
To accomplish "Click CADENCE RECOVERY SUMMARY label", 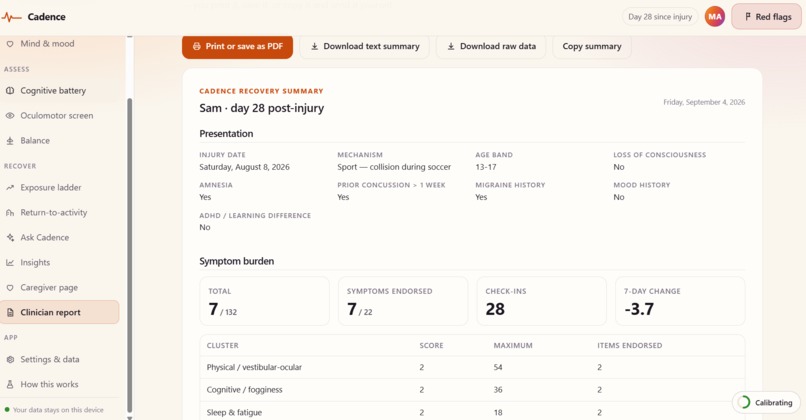I will 261,91.
